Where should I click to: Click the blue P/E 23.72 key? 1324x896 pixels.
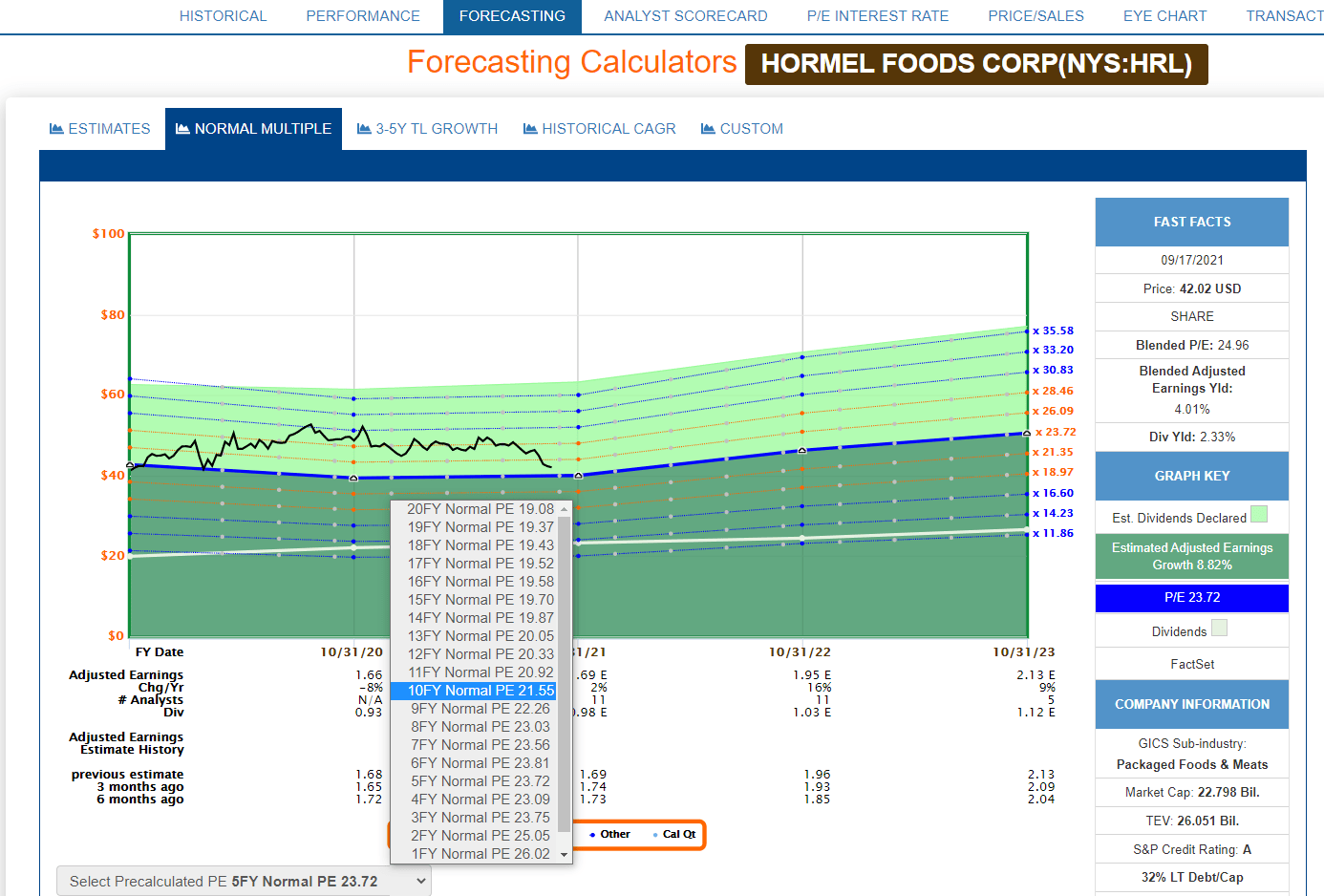click(1192, 598)
